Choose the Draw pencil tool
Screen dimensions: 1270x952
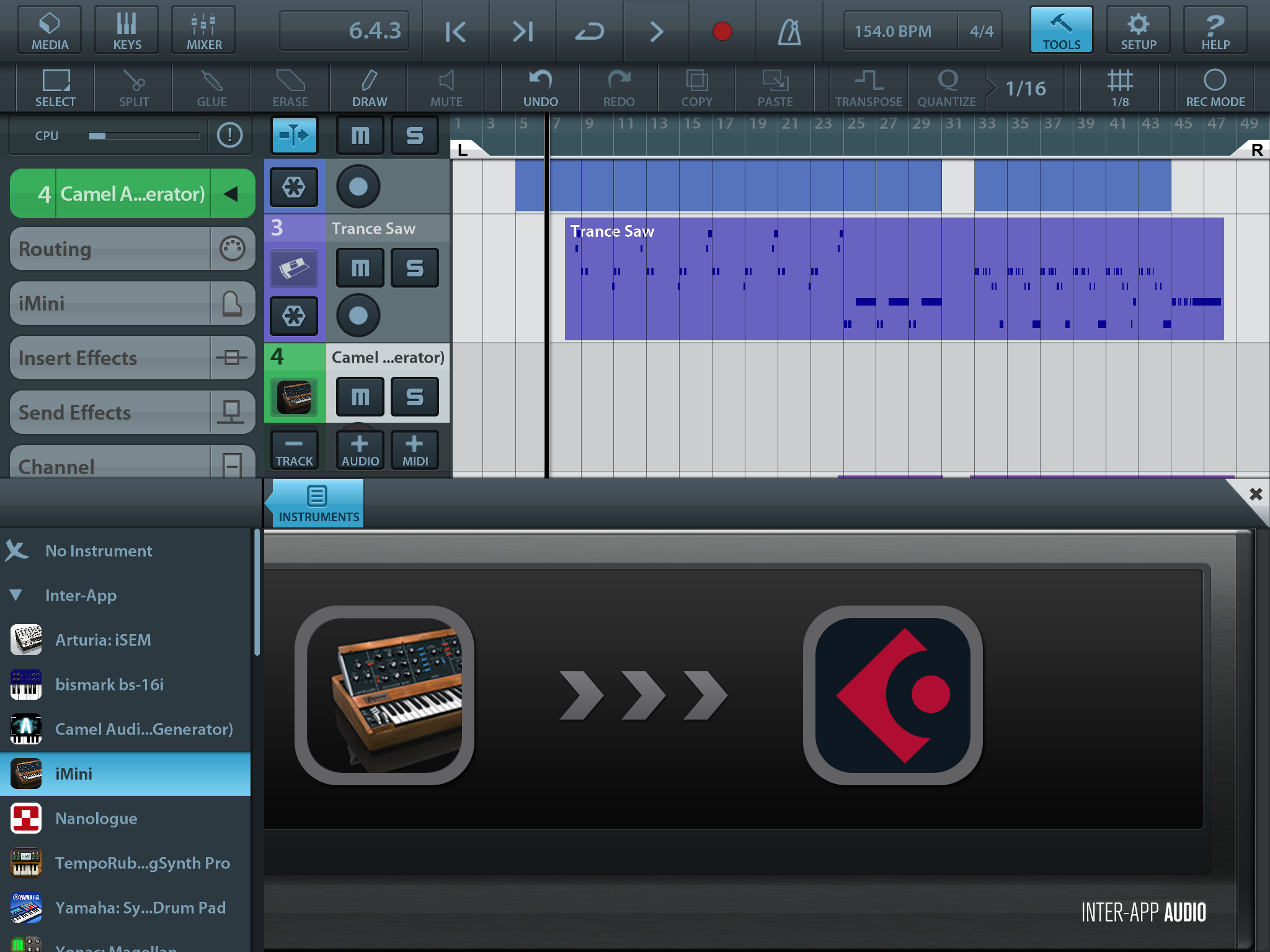point(370,88)
